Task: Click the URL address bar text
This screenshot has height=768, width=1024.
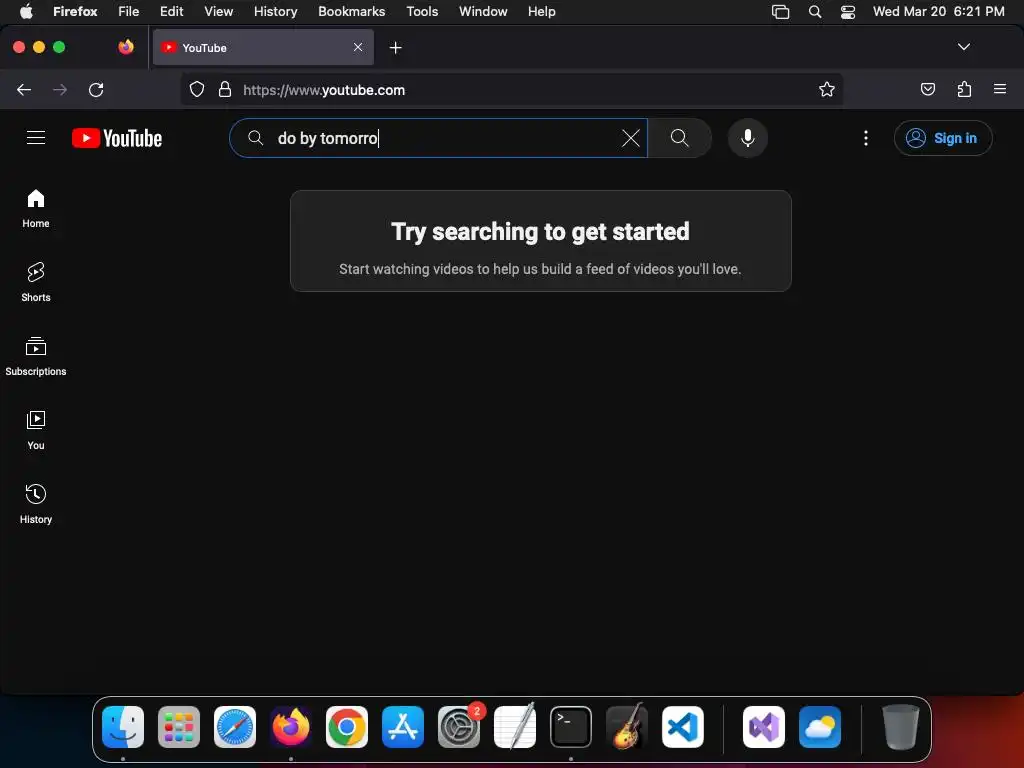Action: coord(324,90)
